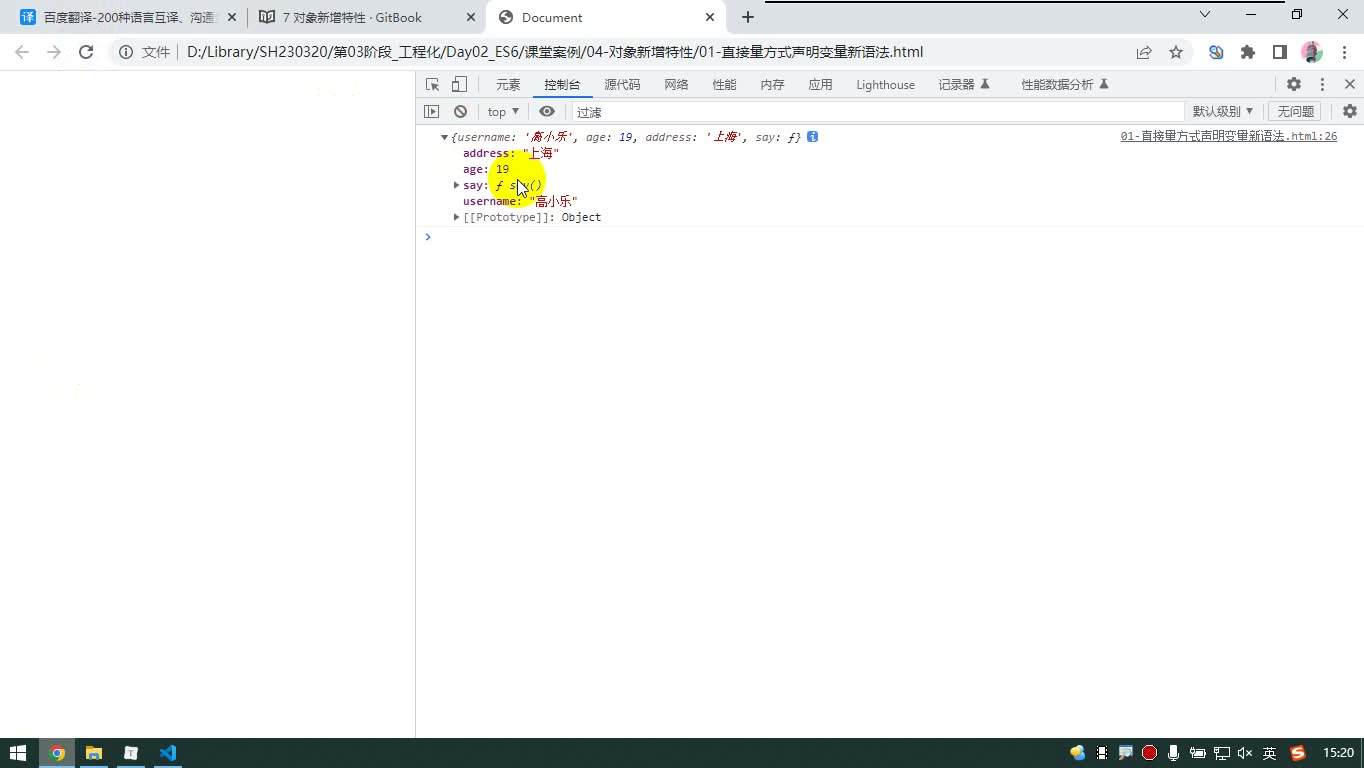Click the live expression eye icon
The height and width of the screenshot is (768, 1364).
pyautogui.click(x=547, y=112)
